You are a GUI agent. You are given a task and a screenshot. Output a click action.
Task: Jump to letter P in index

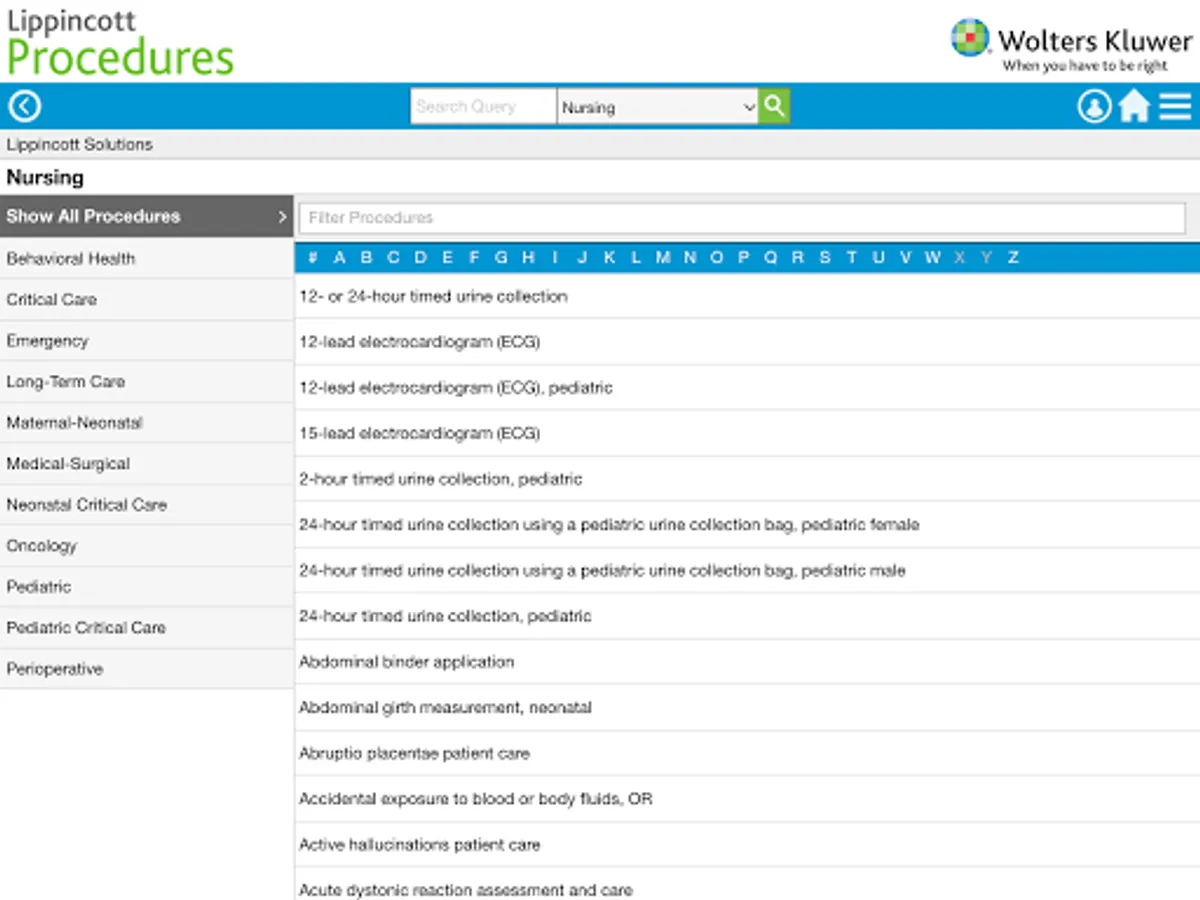coord(744,257)
